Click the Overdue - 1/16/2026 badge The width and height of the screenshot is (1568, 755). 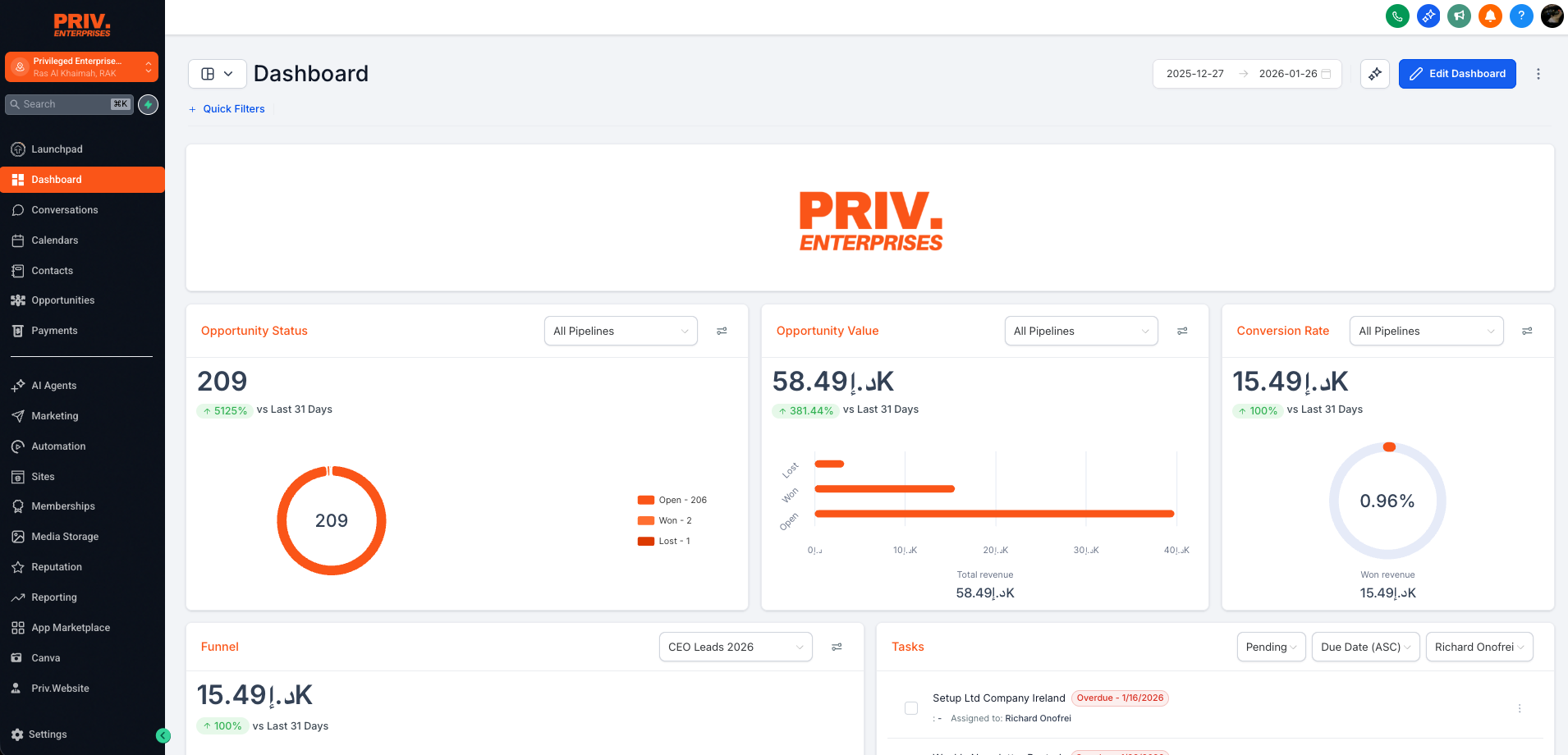pyautogui.click(x=1120, y=698)
